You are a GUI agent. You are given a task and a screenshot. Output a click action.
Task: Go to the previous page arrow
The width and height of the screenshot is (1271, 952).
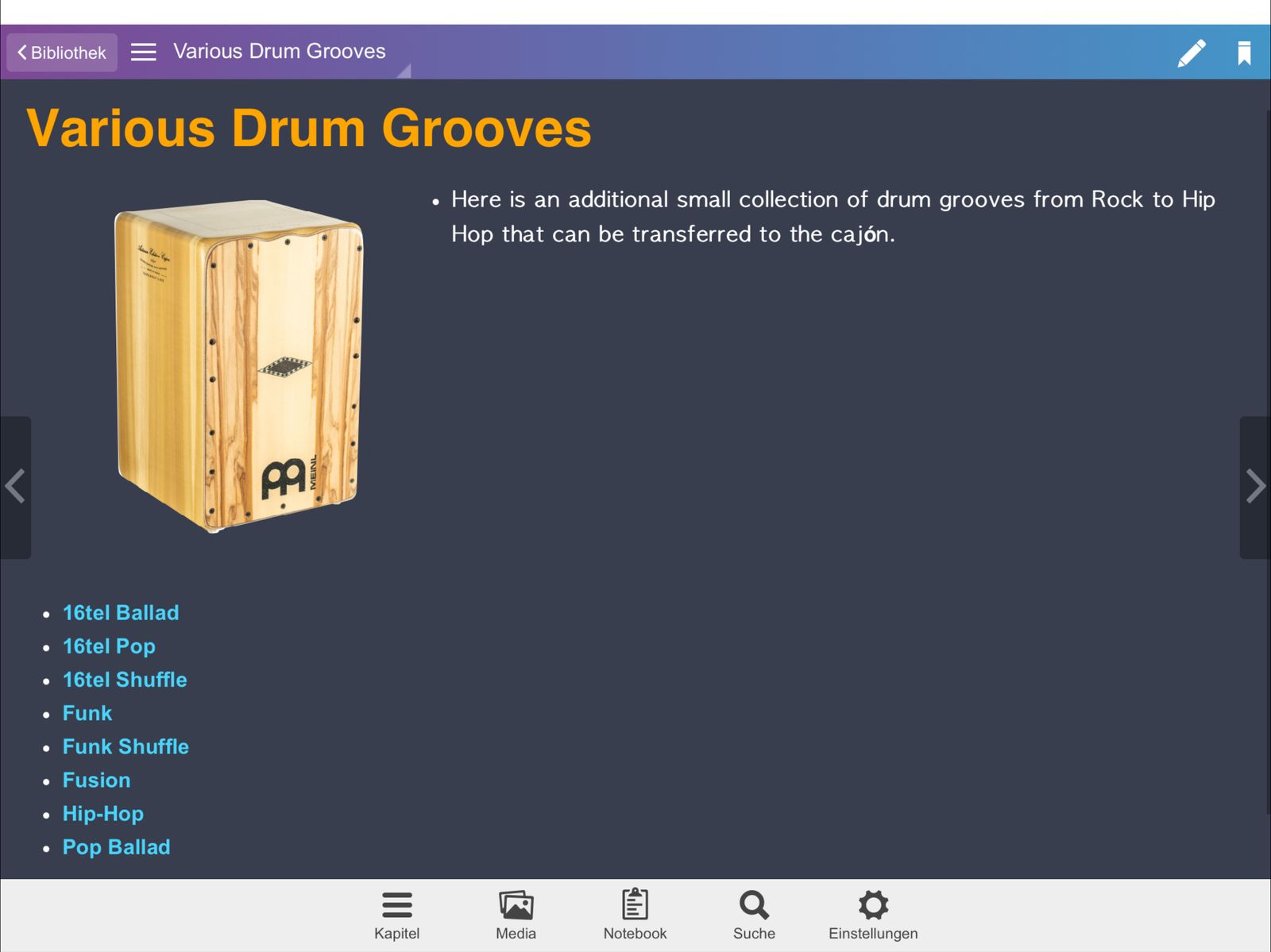coord(15,487)
